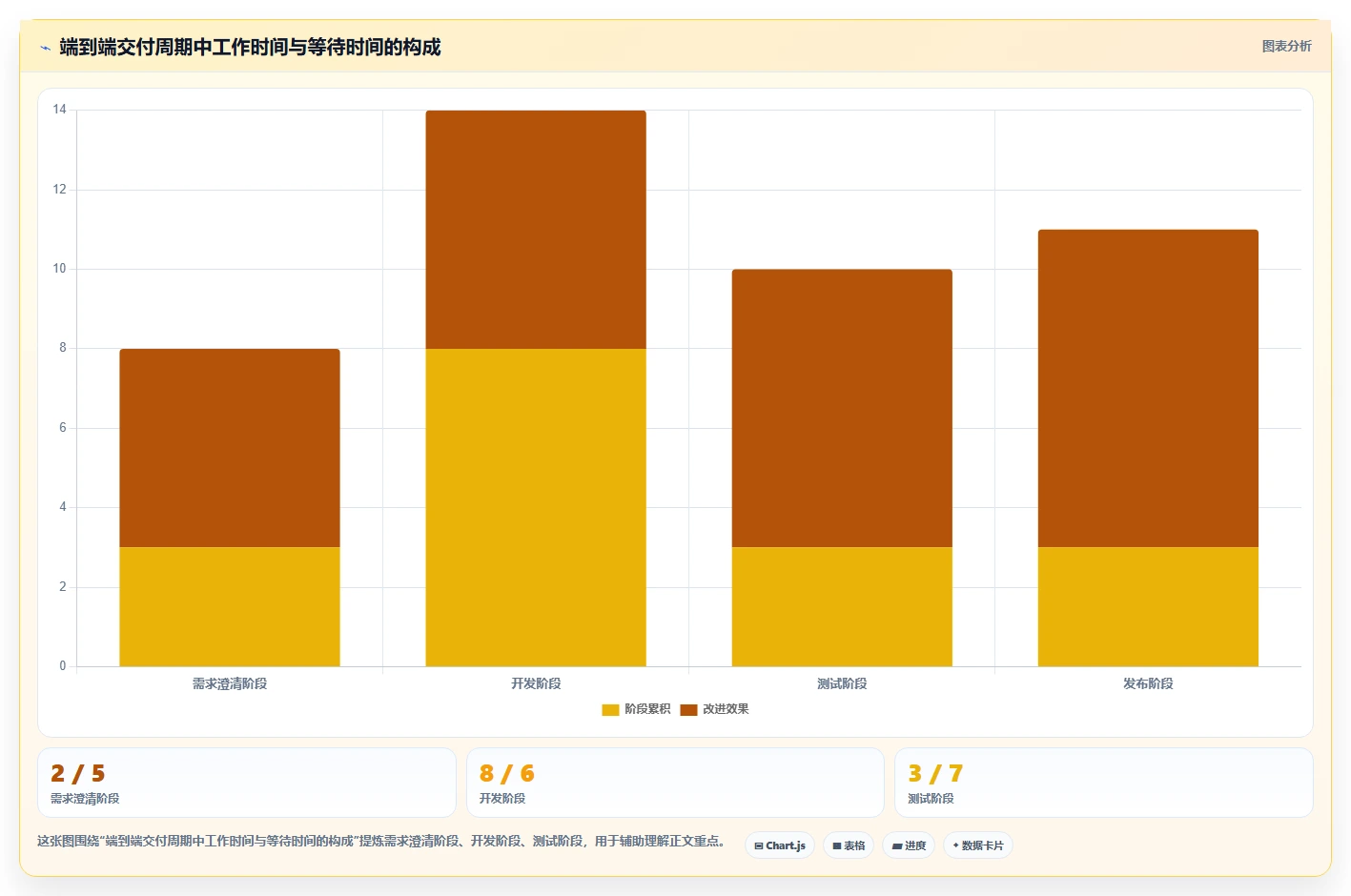Open the 3 / 7 测试阶段 card
Viewport: 1351px width, 896px height.
click(x=1104, y=783)
